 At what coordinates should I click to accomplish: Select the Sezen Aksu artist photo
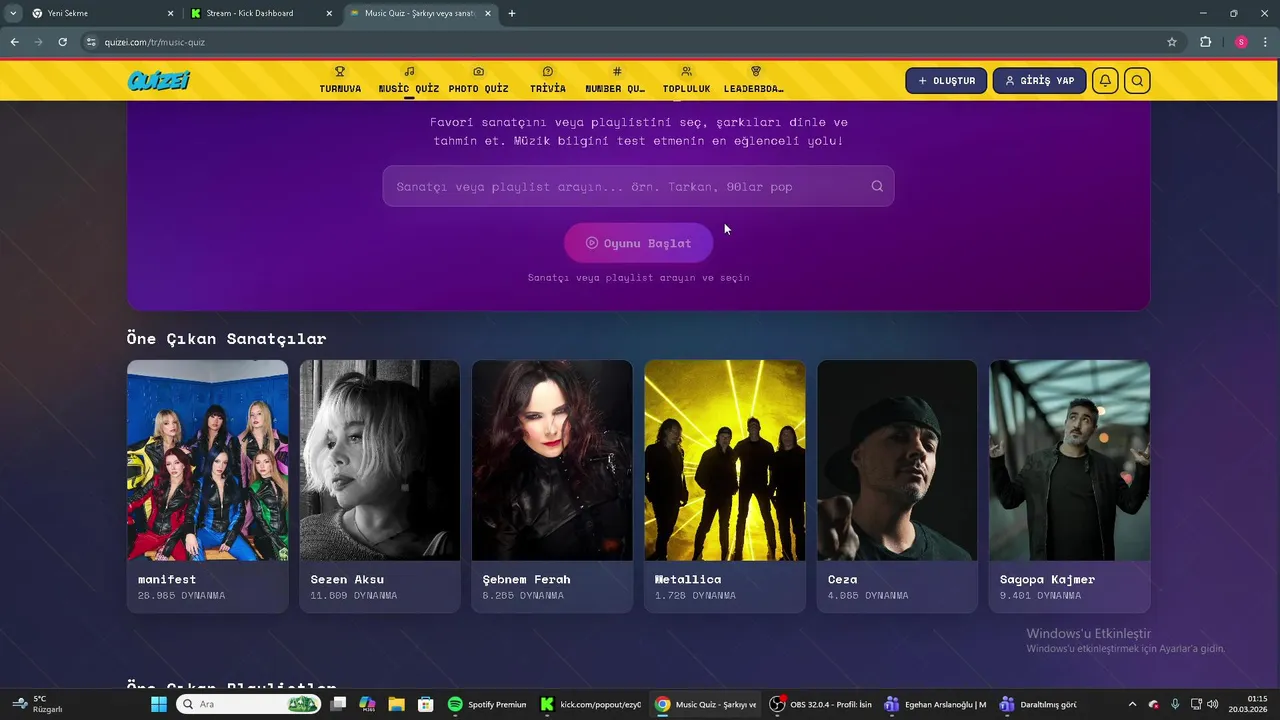[x=380, y=460]
